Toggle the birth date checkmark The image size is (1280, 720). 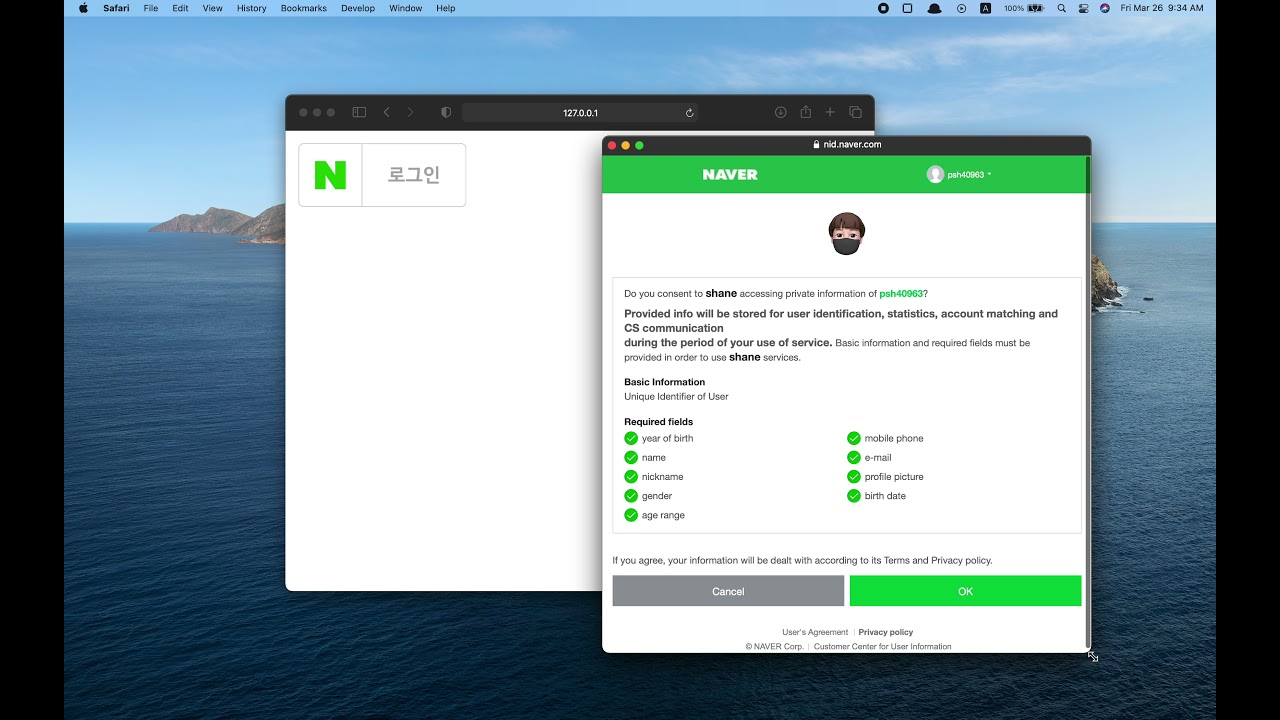point(854,496)
